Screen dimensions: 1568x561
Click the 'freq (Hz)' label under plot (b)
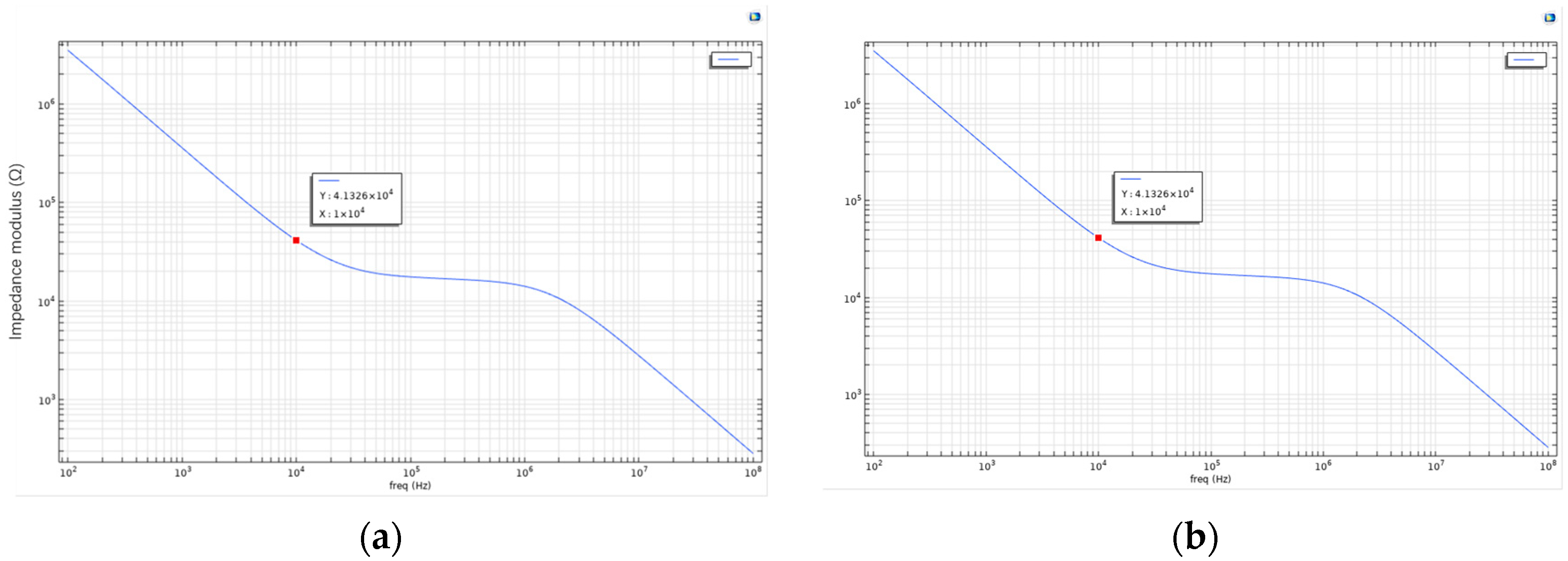[1210, 479]
